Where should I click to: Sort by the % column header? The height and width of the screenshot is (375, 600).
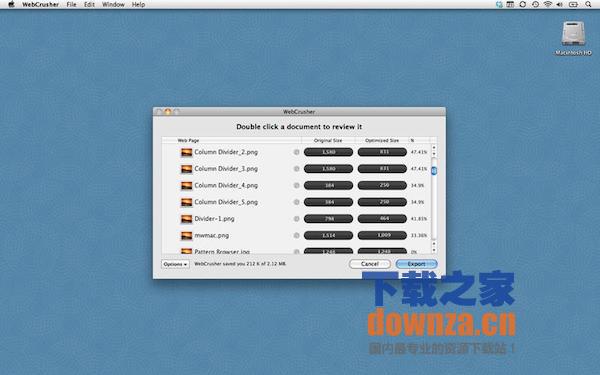(419, 140)
